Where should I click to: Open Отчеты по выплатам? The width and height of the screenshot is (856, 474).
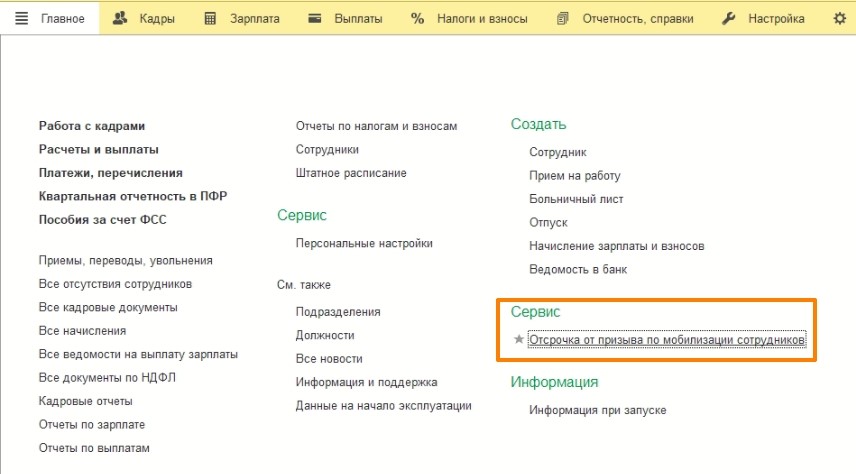click(x=94, y=448)
